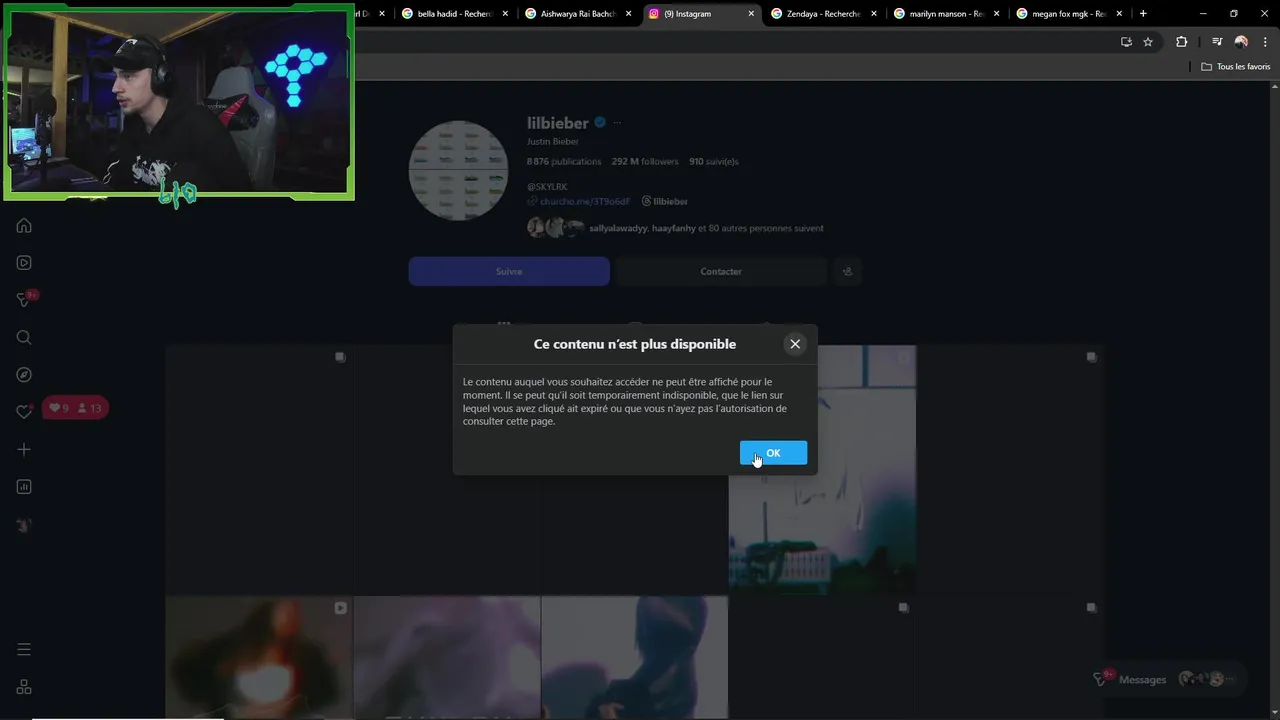Click the install app icon in address bar
The height and width of the screenshot is (720, 1280).
1126,42
